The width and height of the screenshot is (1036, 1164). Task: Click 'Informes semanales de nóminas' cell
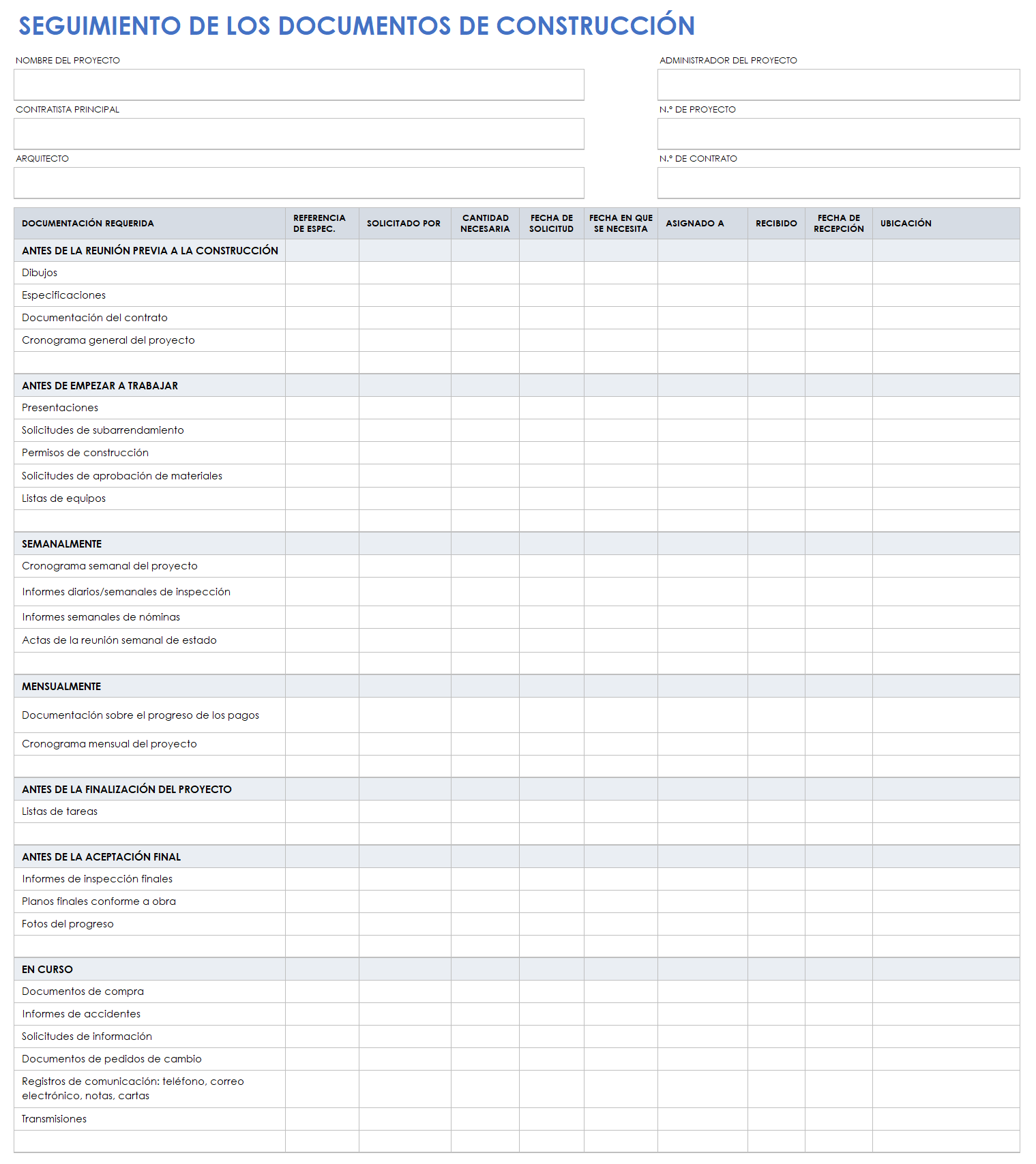pos(149,617)
